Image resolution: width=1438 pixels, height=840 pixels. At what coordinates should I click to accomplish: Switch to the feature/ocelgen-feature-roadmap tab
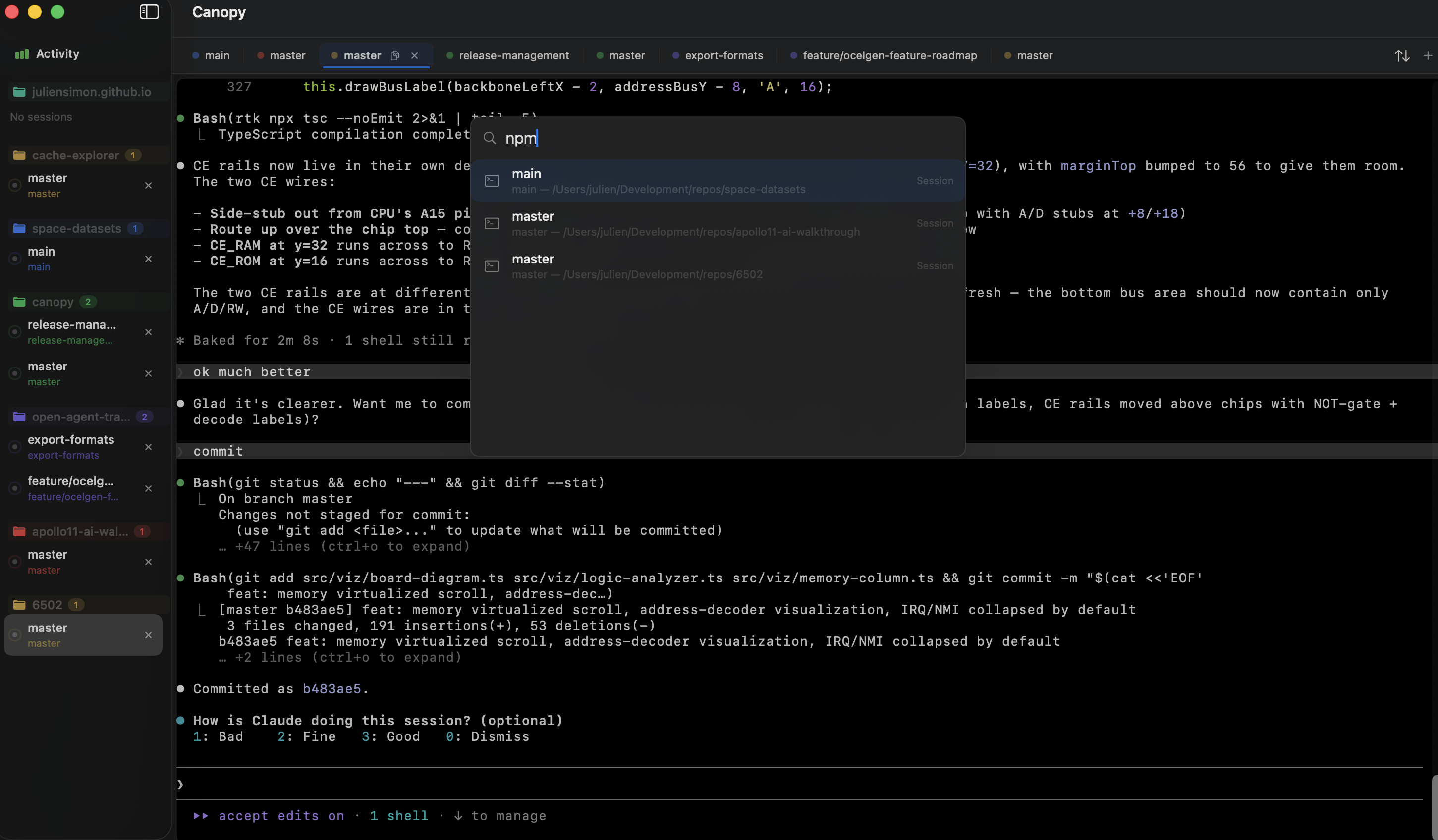pyautogui.click(x=884, y=55)
